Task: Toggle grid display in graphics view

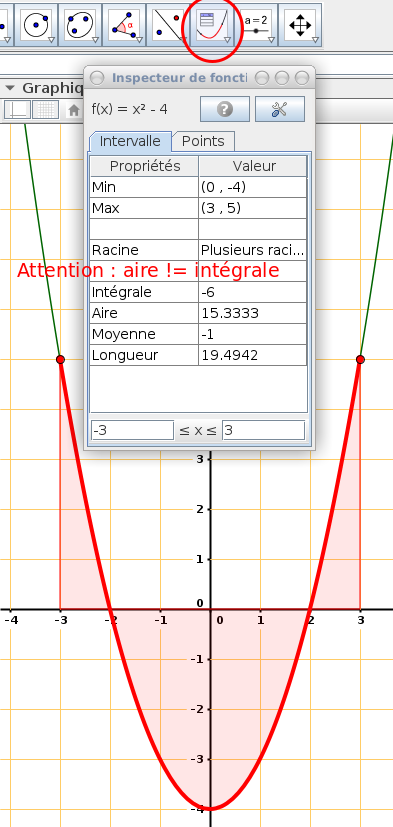Action: [46, 110]
